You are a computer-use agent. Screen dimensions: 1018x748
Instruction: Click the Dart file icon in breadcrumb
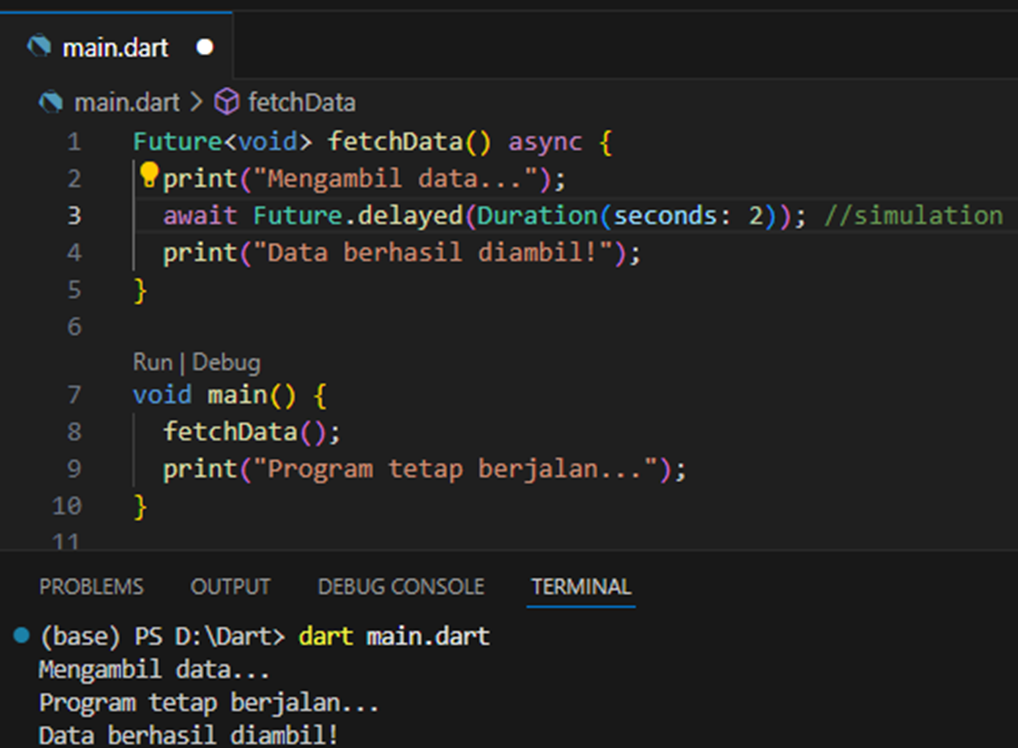click(50, 102)
